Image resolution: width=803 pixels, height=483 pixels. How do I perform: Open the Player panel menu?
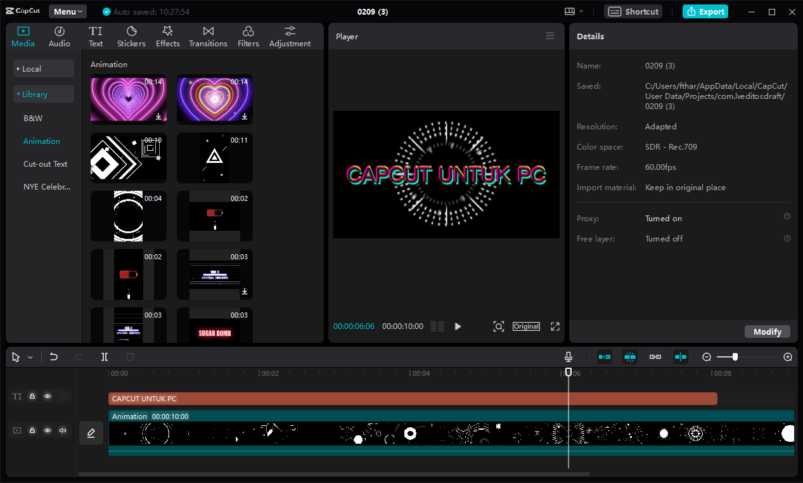click(550, 36)
